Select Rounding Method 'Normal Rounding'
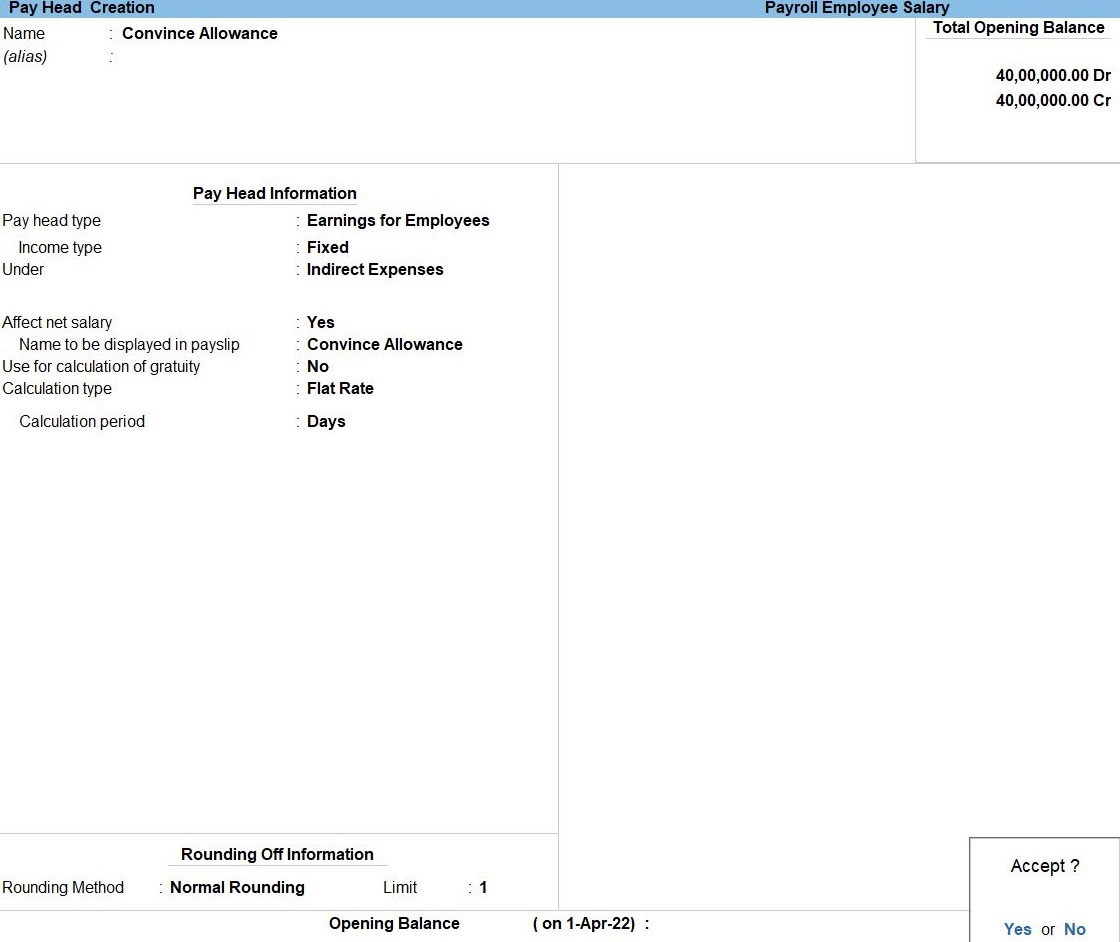This screenshot has width=1120, height=942. (237, 887)
